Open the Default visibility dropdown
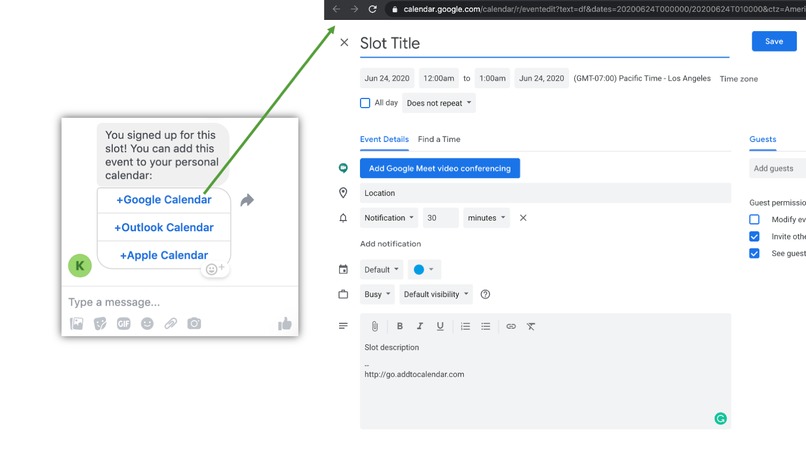 click(x=436, y=294)
